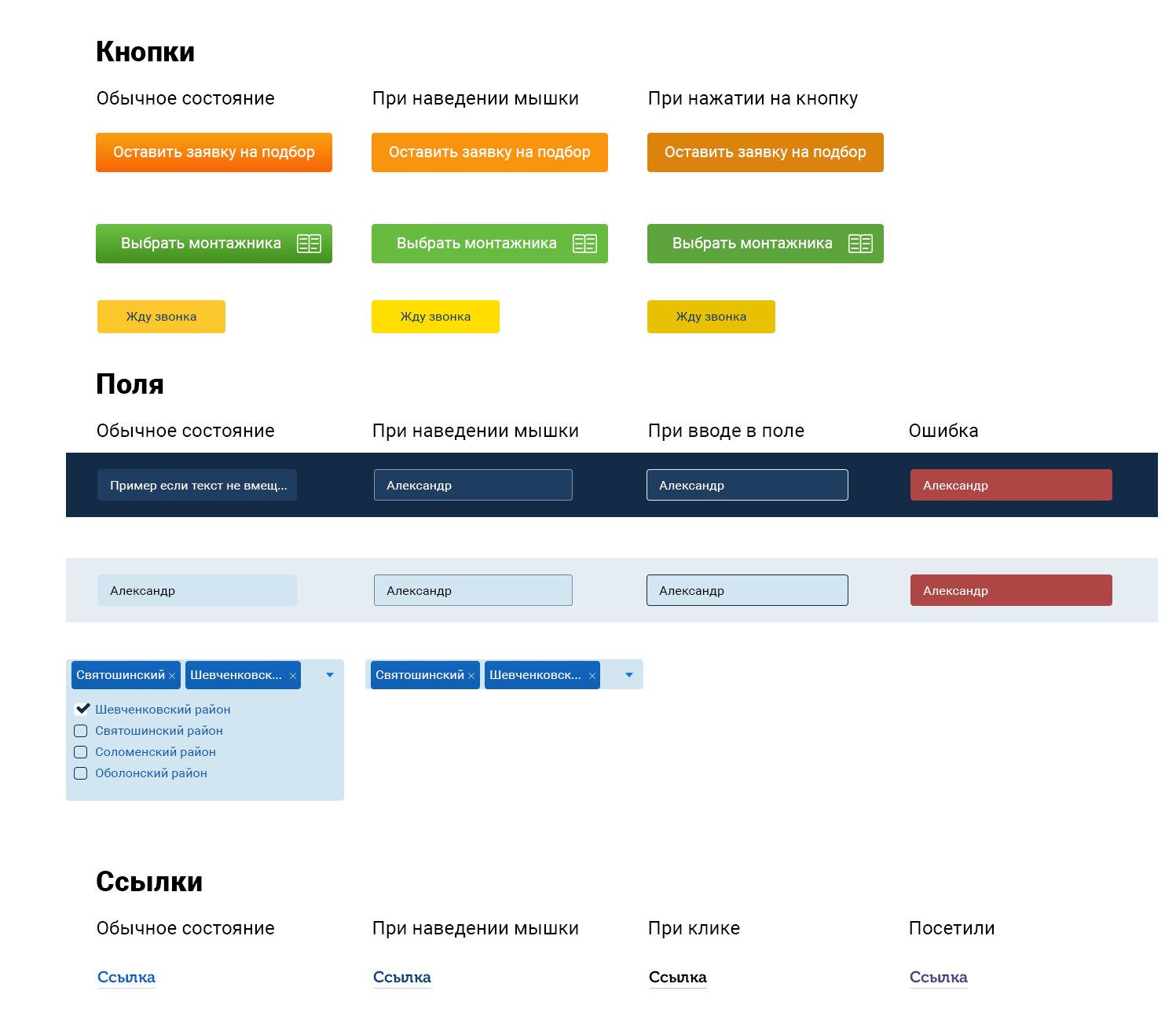Open the visited purple Ссылка link
Screen dimensions: 1176x1035
point(938,978)
